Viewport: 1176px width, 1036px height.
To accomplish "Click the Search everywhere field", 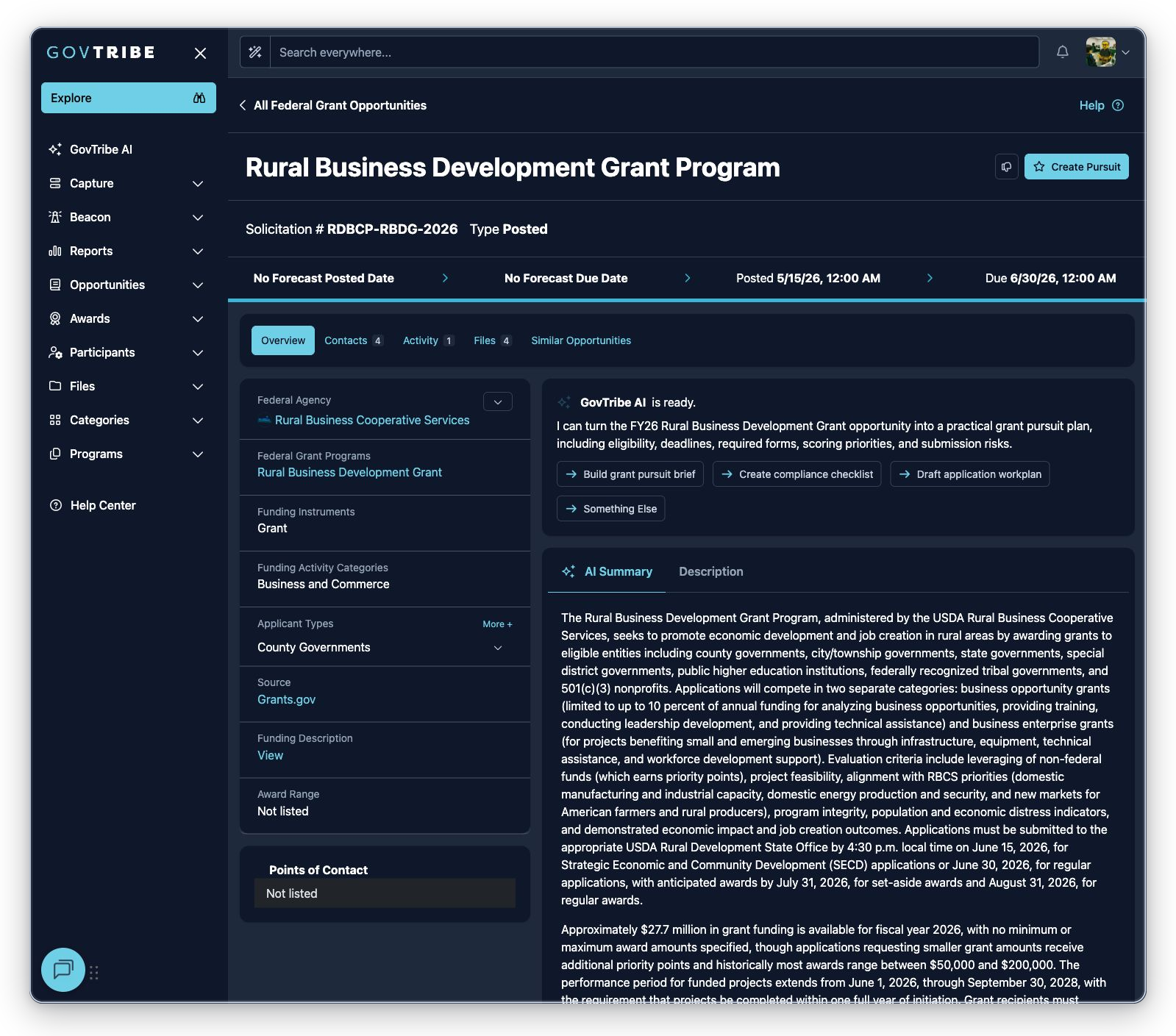I will pos(655,52).
